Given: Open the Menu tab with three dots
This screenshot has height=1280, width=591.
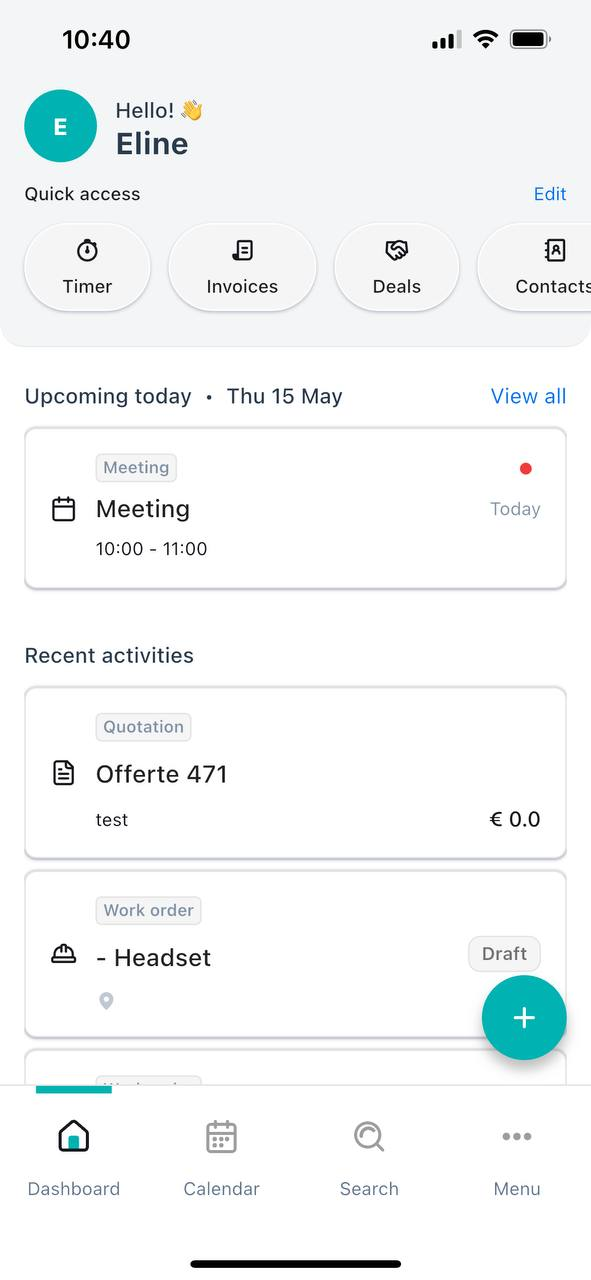Looking at the screenshot, I should click(x=517, y=1159).
